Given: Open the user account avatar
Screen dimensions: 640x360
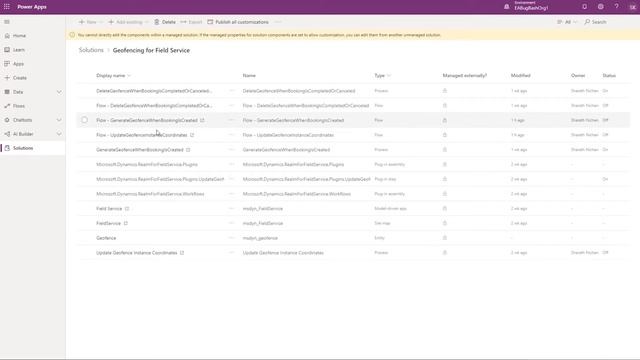Looking at the screenshot, I should 632,7.
